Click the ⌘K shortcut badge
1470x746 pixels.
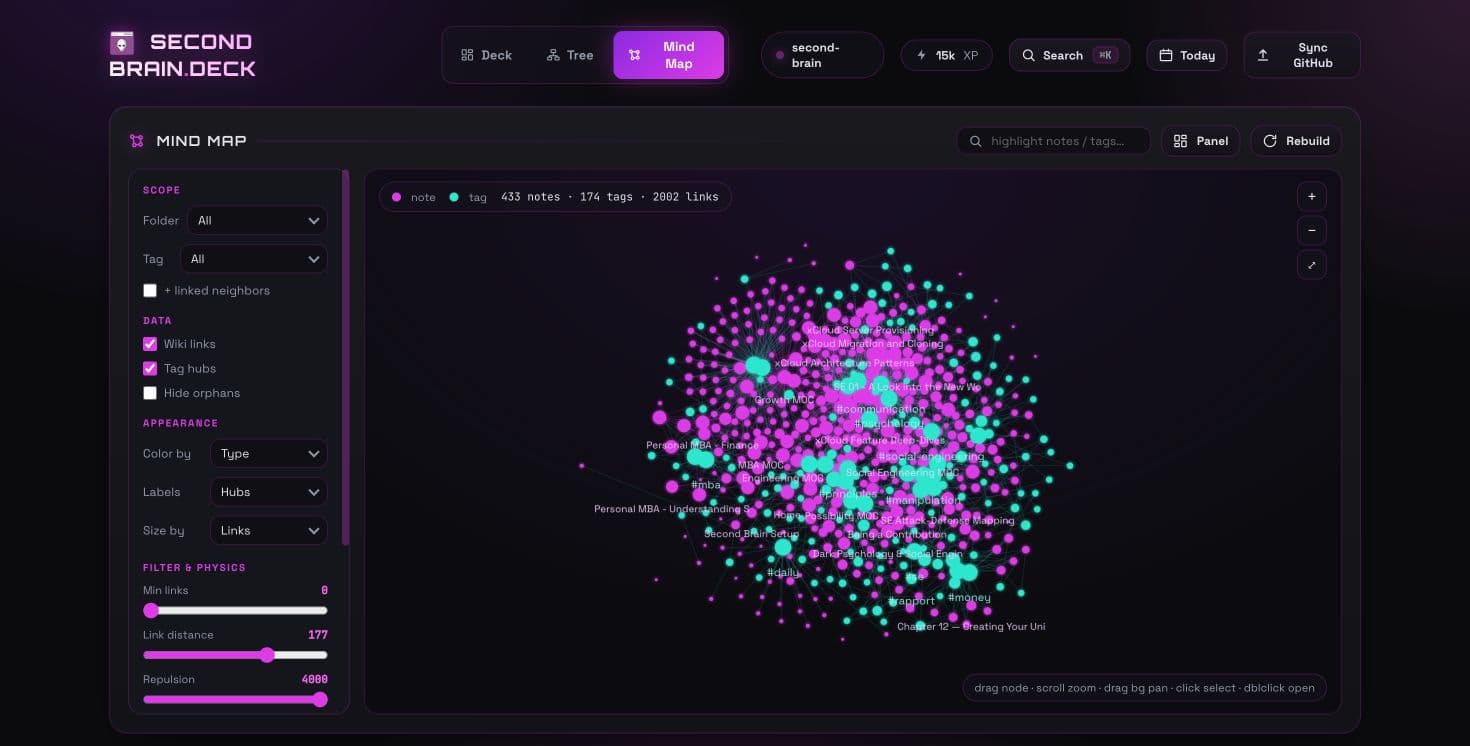tap(1105, 55)
